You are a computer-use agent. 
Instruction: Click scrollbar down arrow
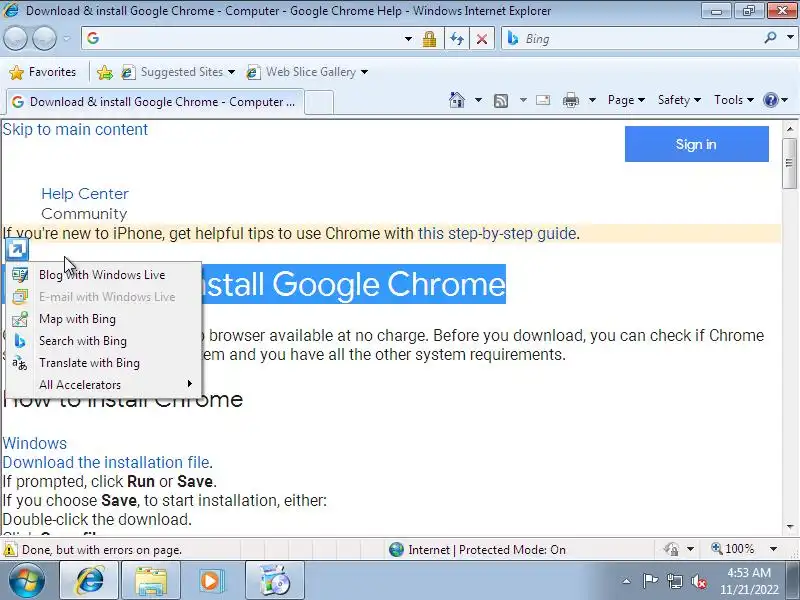[790, 527]
